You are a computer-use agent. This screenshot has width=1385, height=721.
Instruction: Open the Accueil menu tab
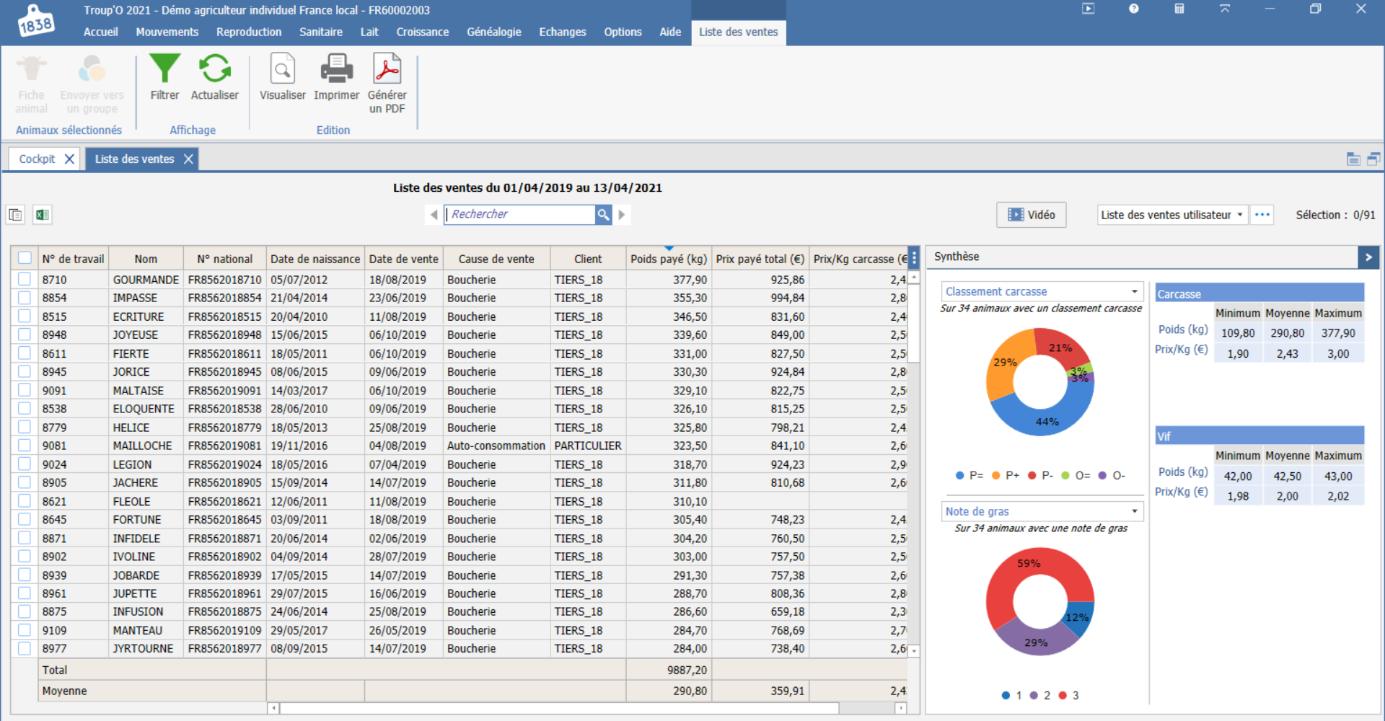101,32
